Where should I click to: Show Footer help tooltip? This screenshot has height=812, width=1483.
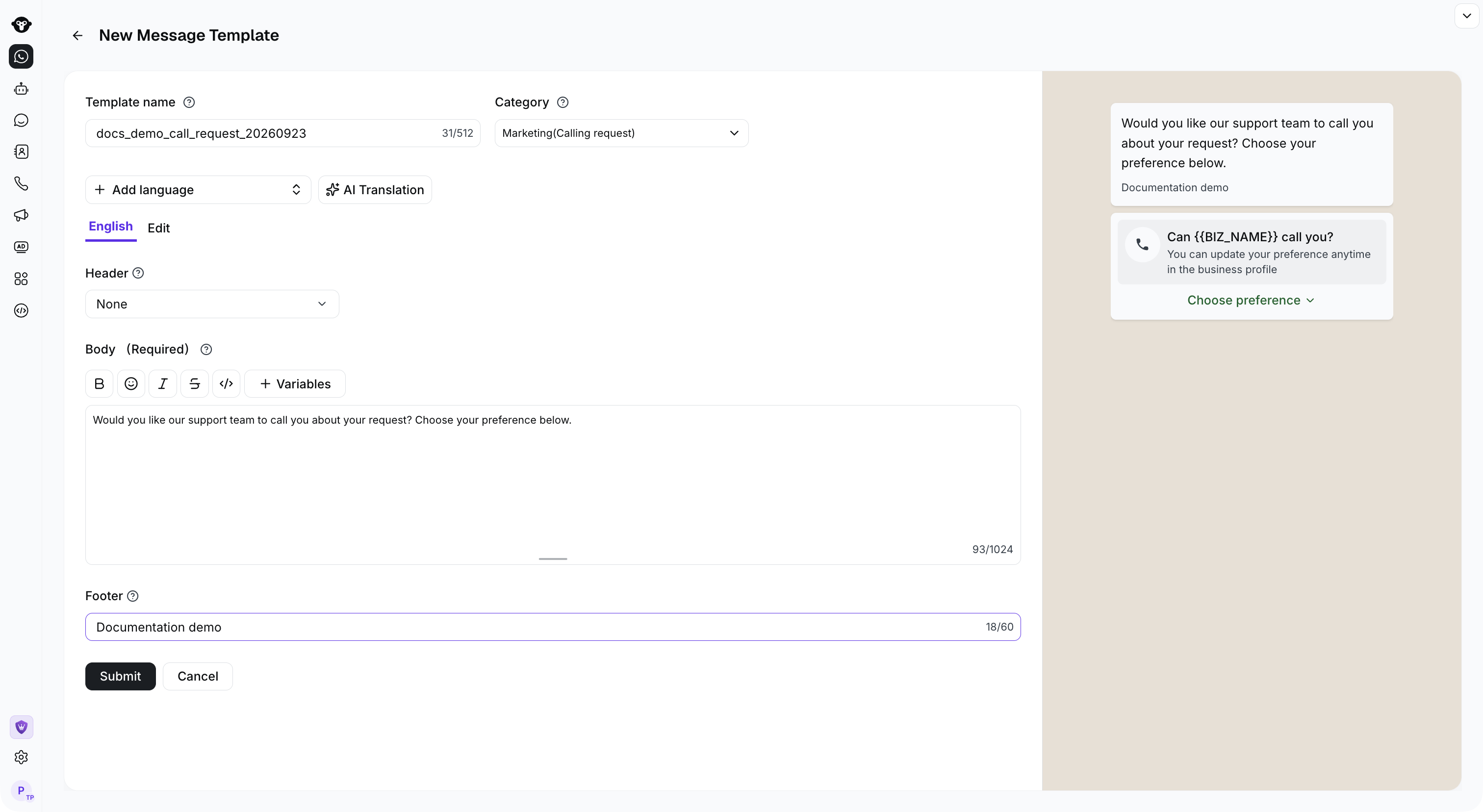point(132,596)
